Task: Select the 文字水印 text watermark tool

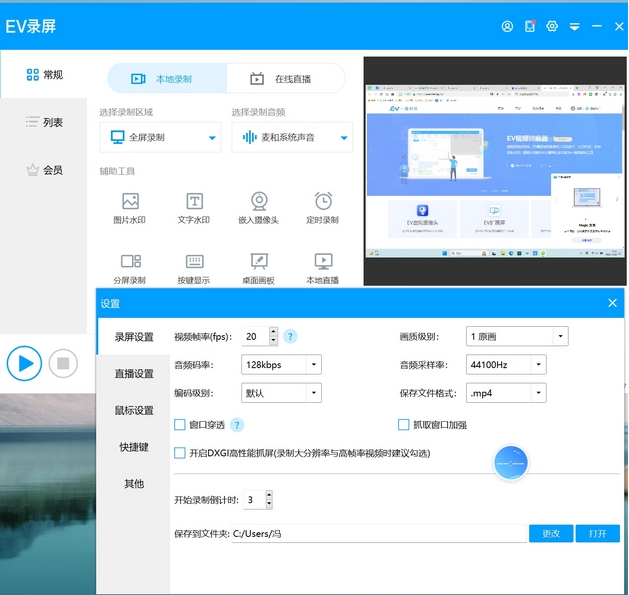Action: coord(194,208)
